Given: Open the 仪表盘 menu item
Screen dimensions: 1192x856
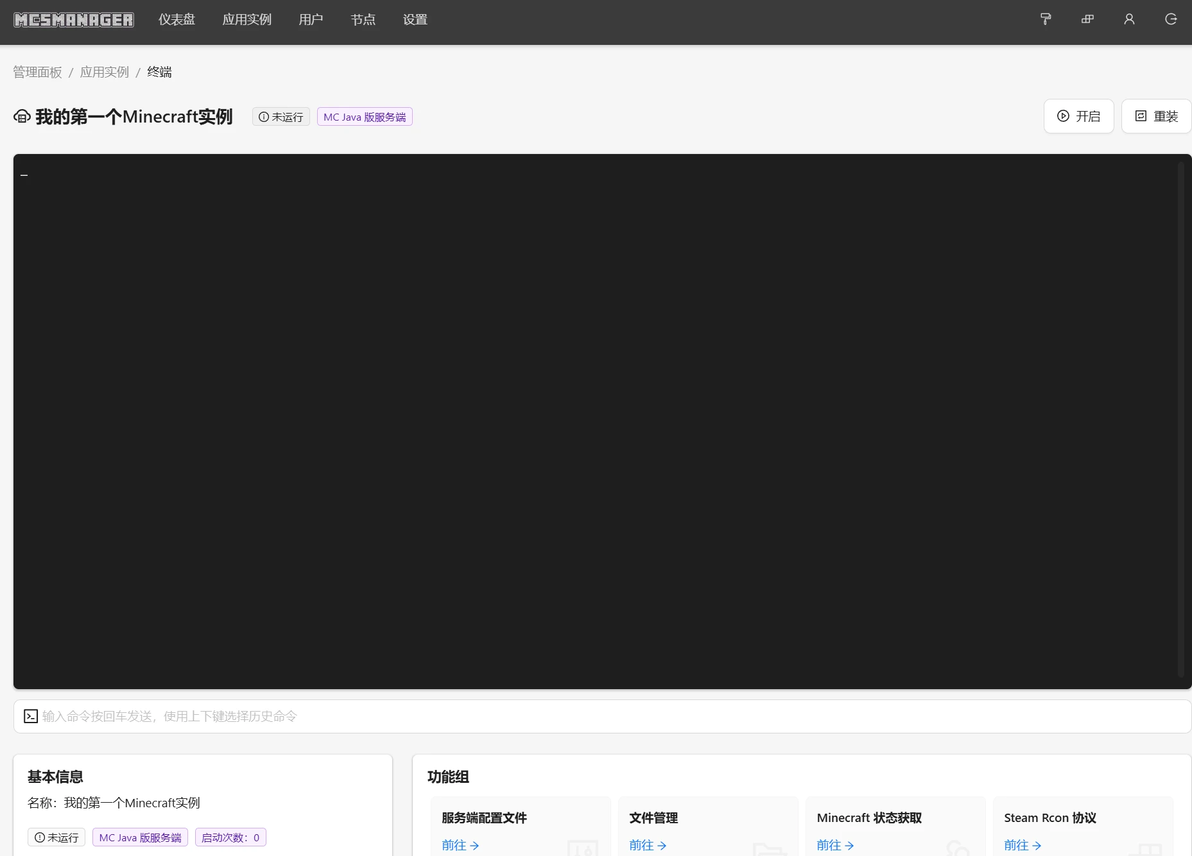Looking at the screenshot, I should point(176,20).
